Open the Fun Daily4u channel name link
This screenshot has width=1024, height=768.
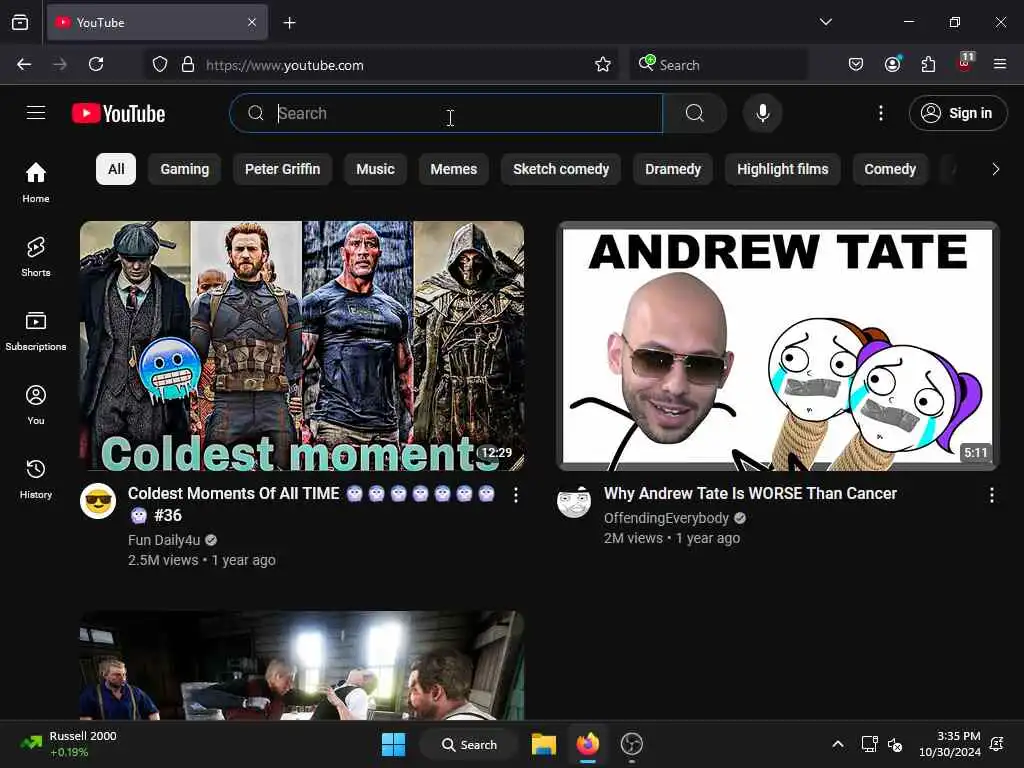(164, 540)
